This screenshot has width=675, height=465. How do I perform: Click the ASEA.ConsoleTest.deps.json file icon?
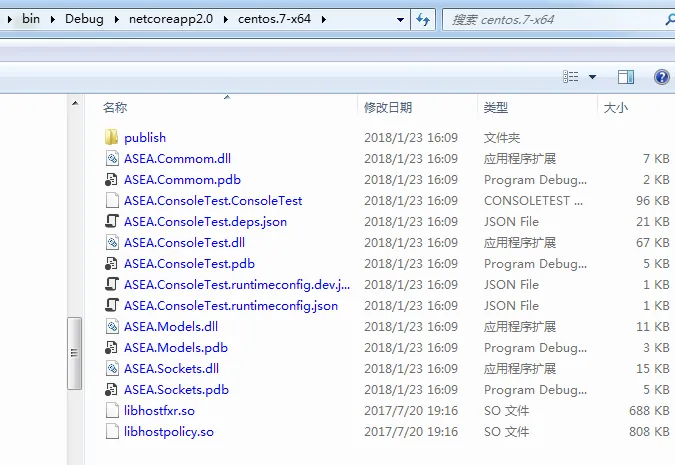[x=112, y=222]
